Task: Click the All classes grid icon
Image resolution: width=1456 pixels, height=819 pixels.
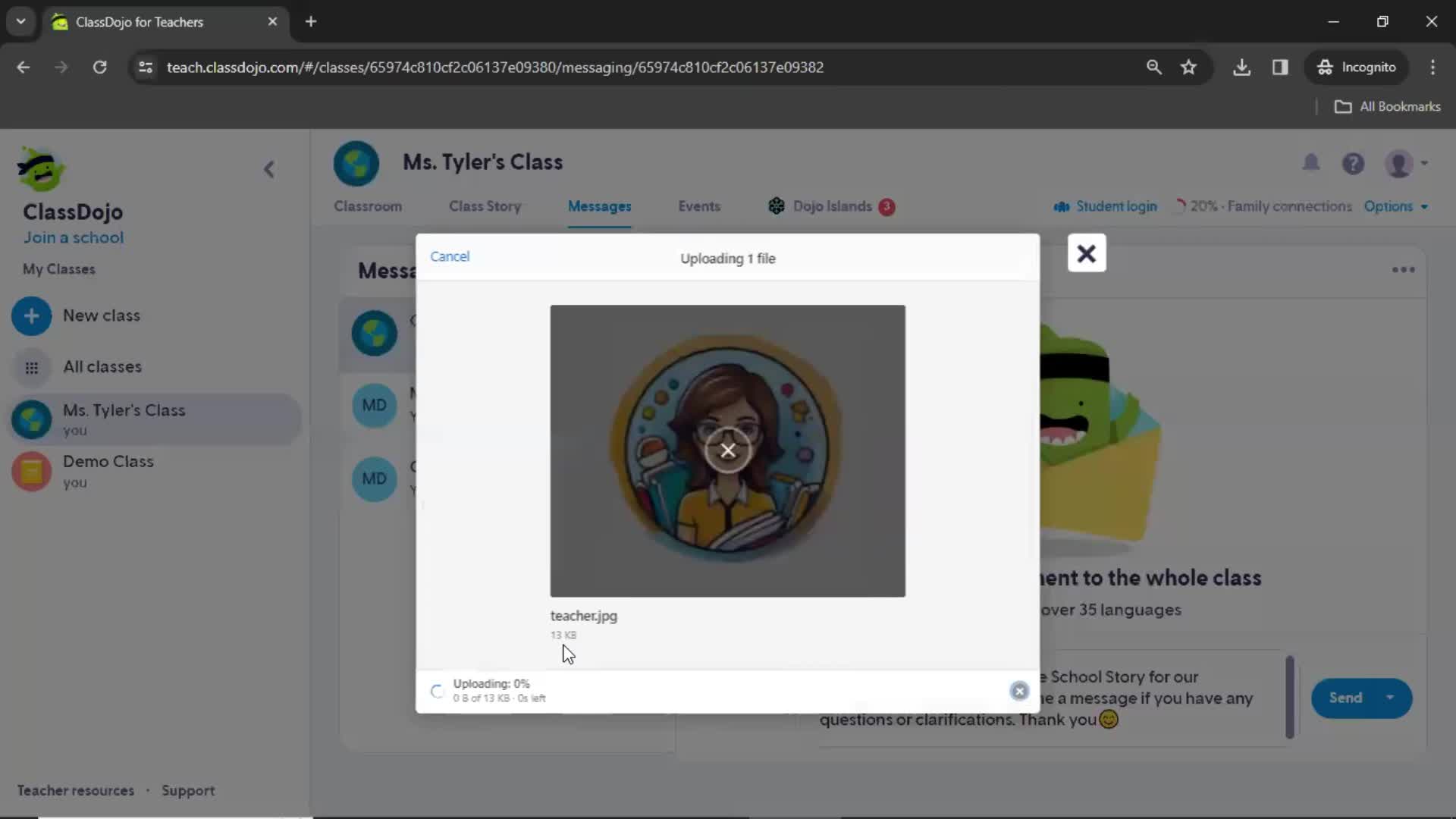Action: [x=31, y=366]
